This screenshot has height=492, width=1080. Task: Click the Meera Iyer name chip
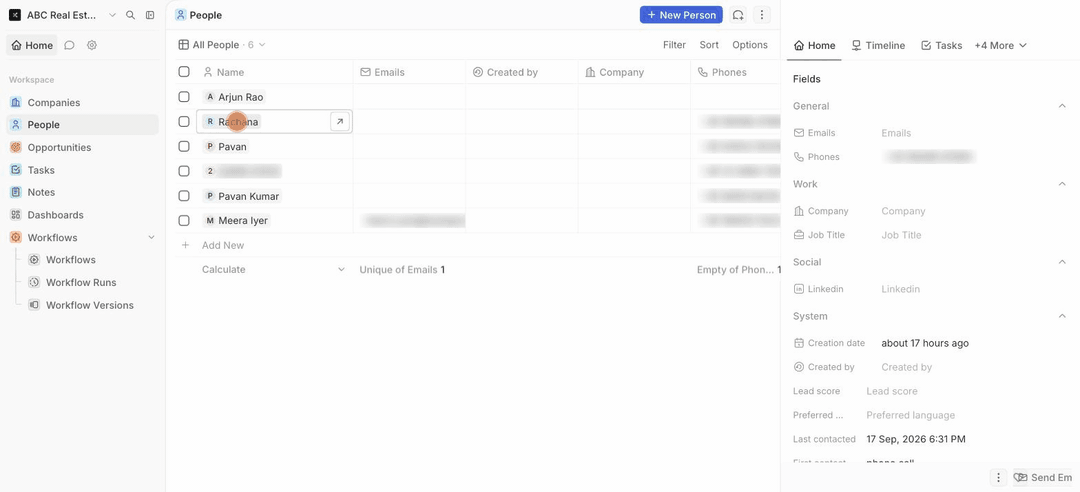point(236,221)
